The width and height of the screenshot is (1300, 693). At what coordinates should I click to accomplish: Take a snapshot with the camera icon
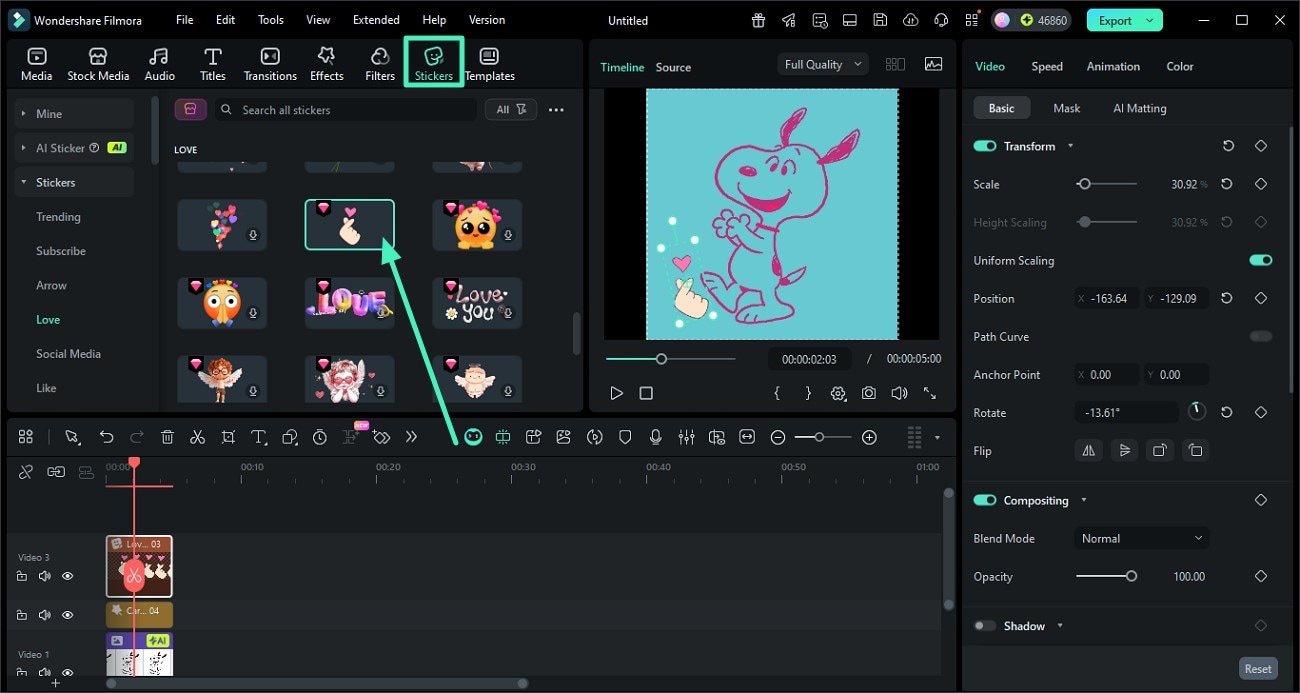pyautogui.click(x=868, y=393)
